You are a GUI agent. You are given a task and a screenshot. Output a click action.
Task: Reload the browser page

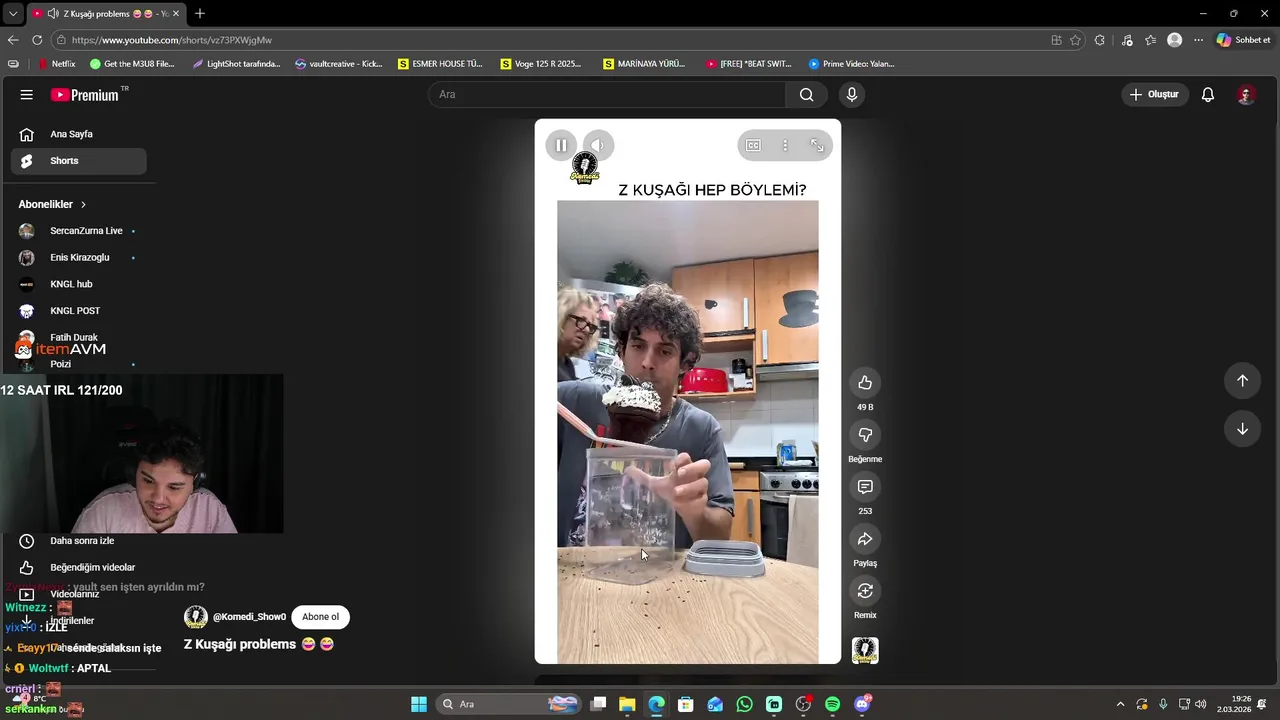pos(37,40)
